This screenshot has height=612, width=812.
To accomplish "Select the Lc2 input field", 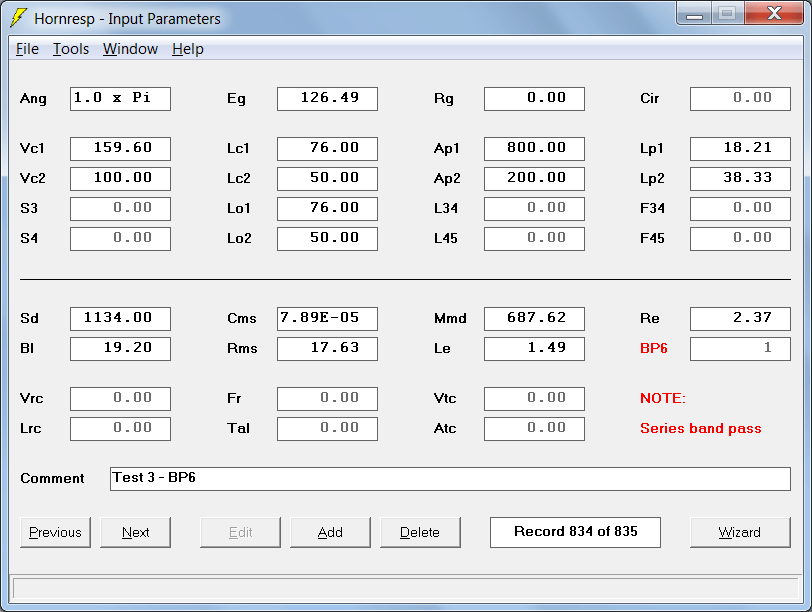I will pos(327,179).
